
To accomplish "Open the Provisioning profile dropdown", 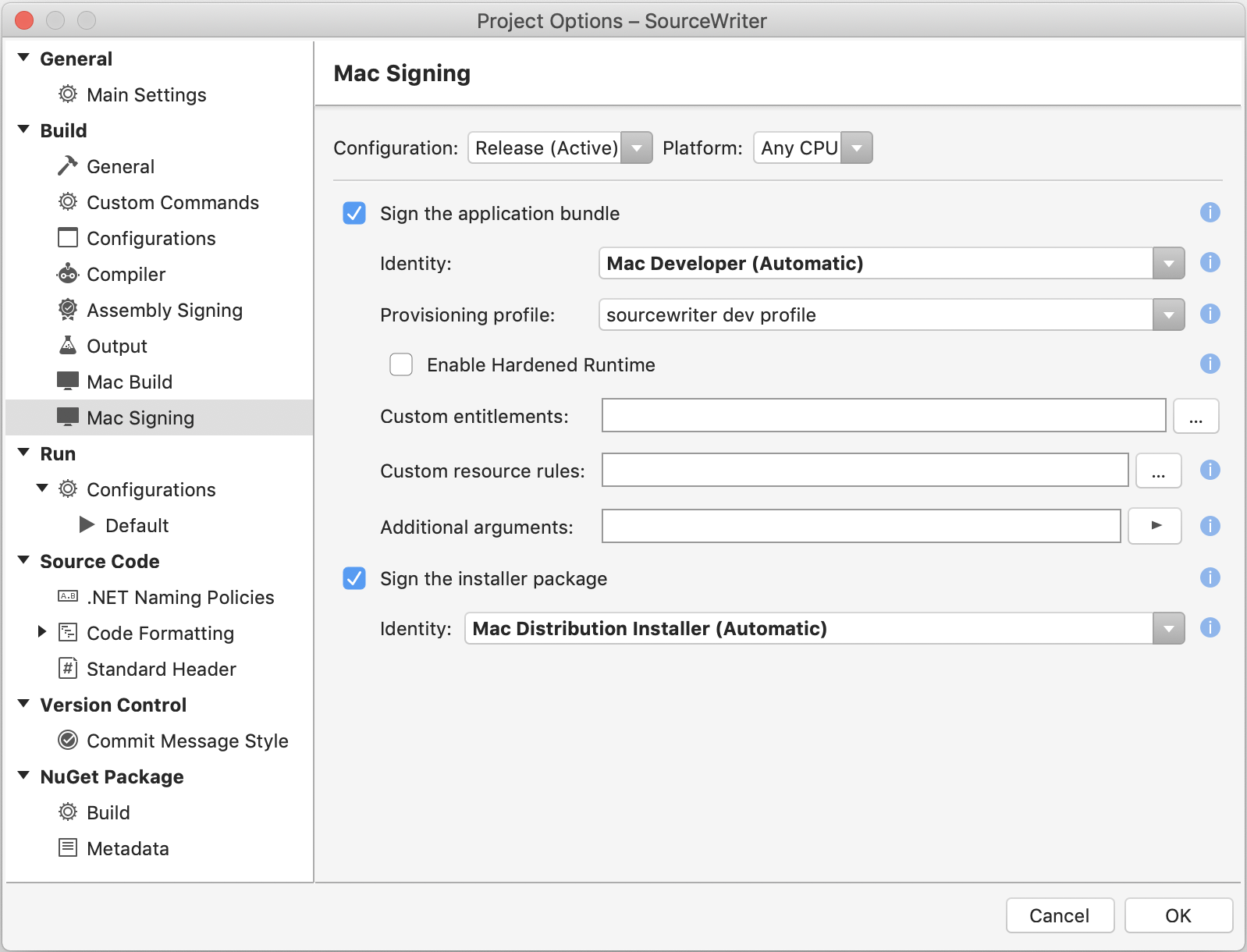I will pyautogui.click(x=1168, y=314).
